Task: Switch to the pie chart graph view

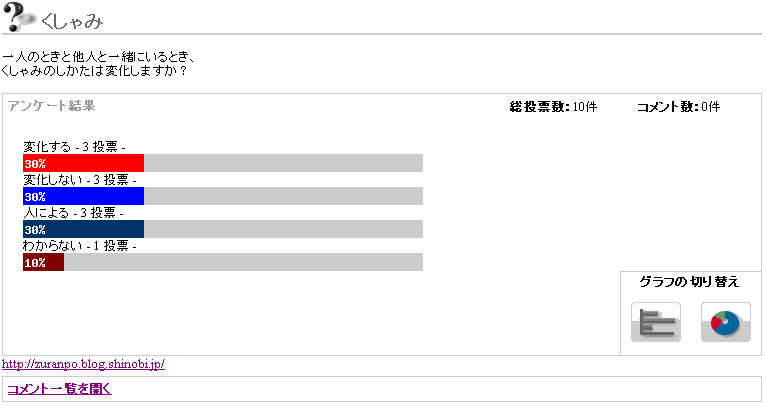Action: pos(725,322)
